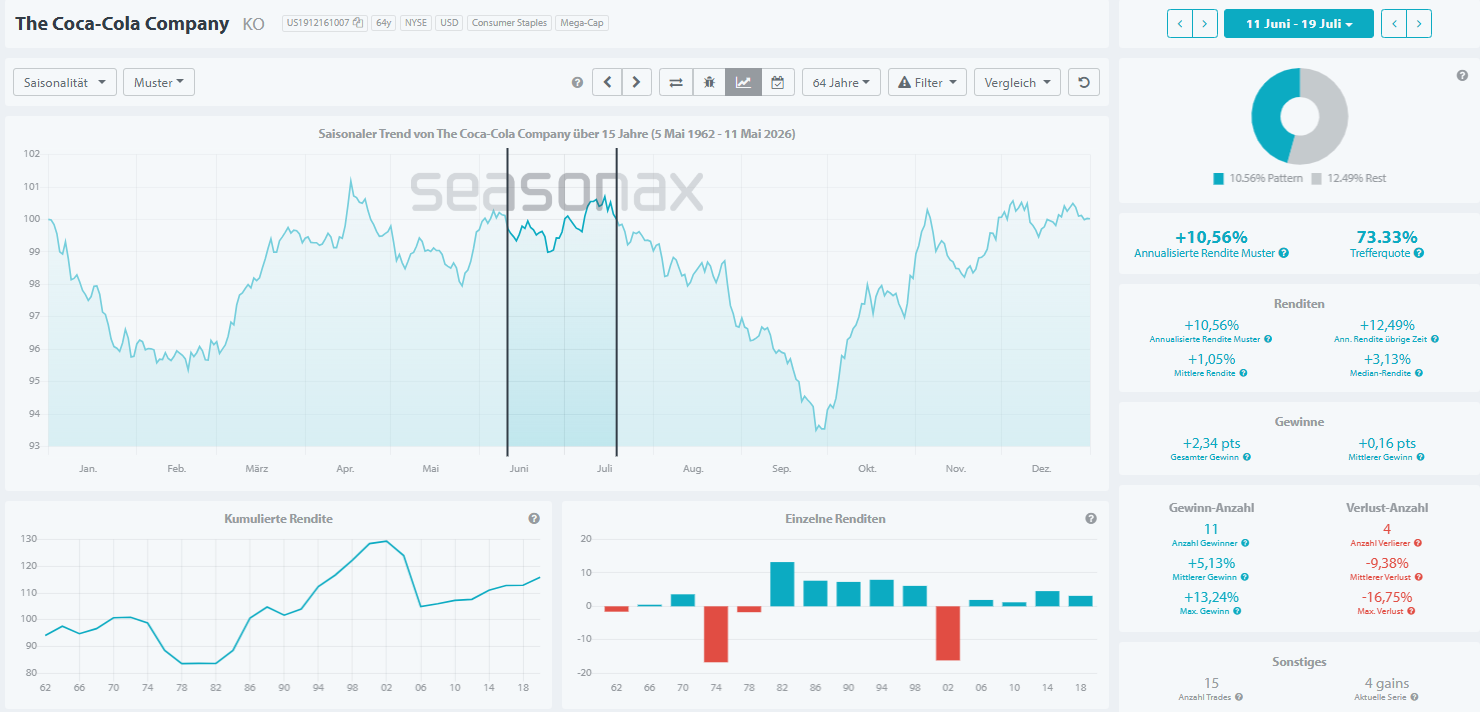Show help for Median-Rendite

[1419, 373]
